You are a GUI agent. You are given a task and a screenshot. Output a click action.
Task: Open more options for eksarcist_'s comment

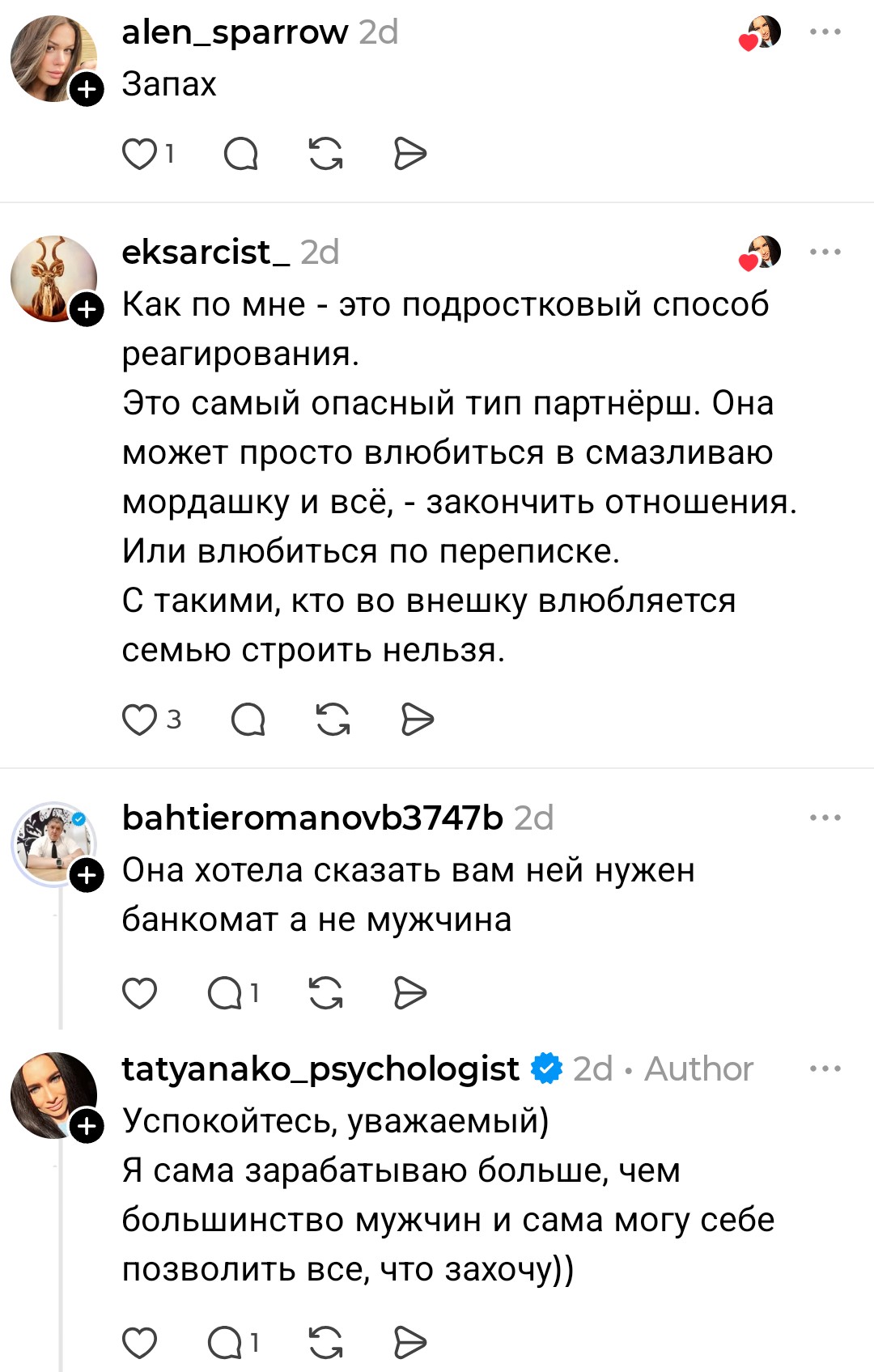pos(825,253)
